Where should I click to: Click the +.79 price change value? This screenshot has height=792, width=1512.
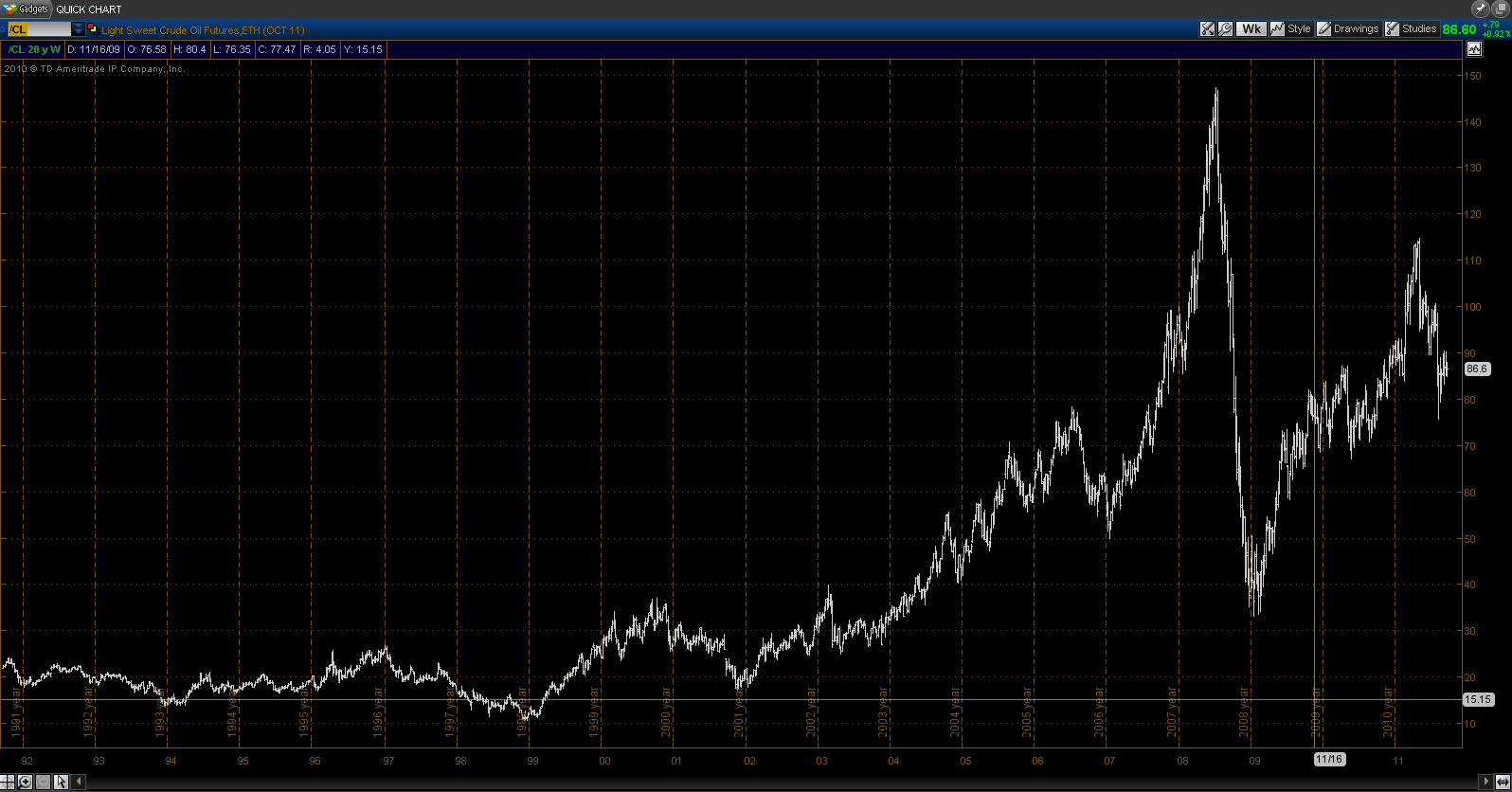1490,25
